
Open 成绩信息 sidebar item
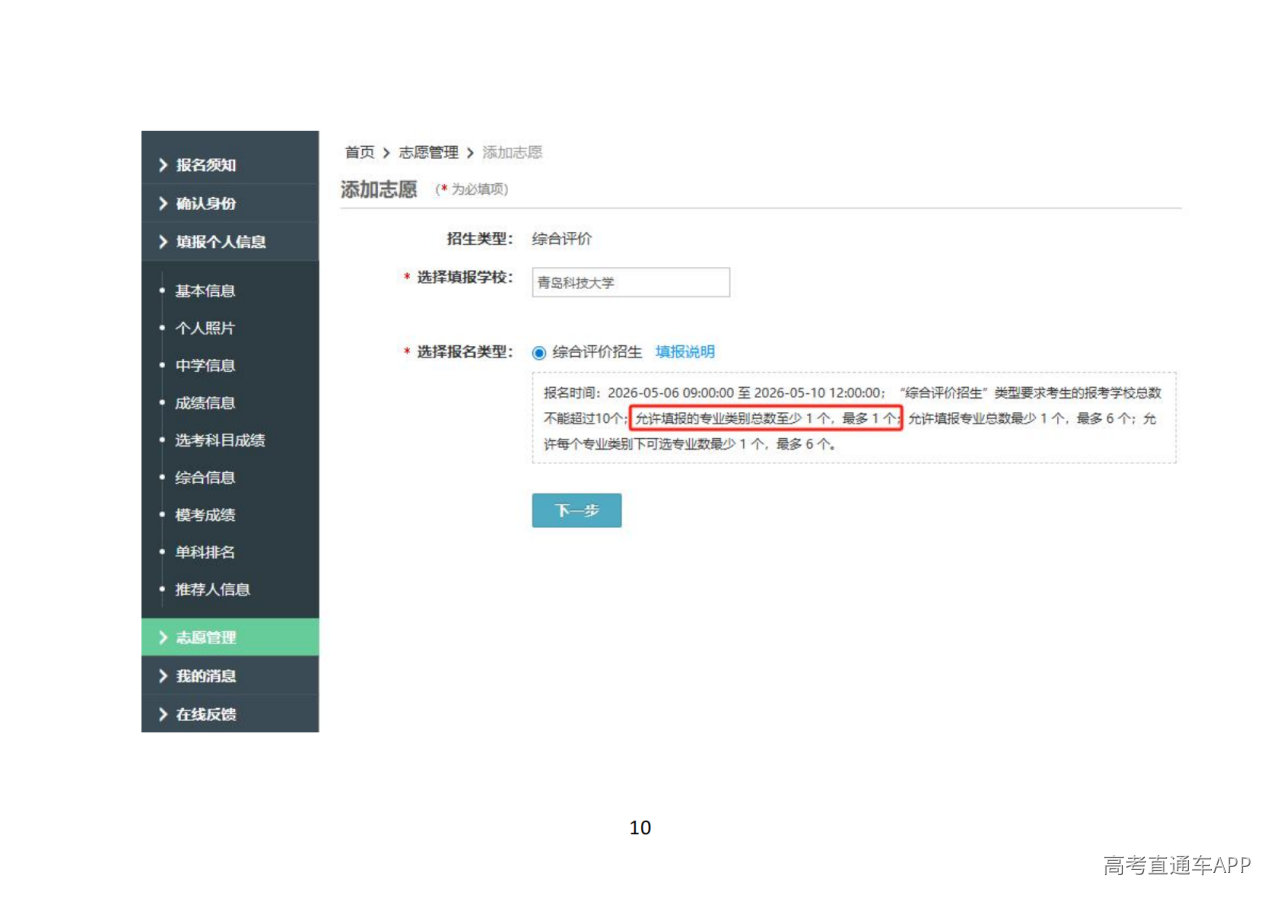coord(205,403)
